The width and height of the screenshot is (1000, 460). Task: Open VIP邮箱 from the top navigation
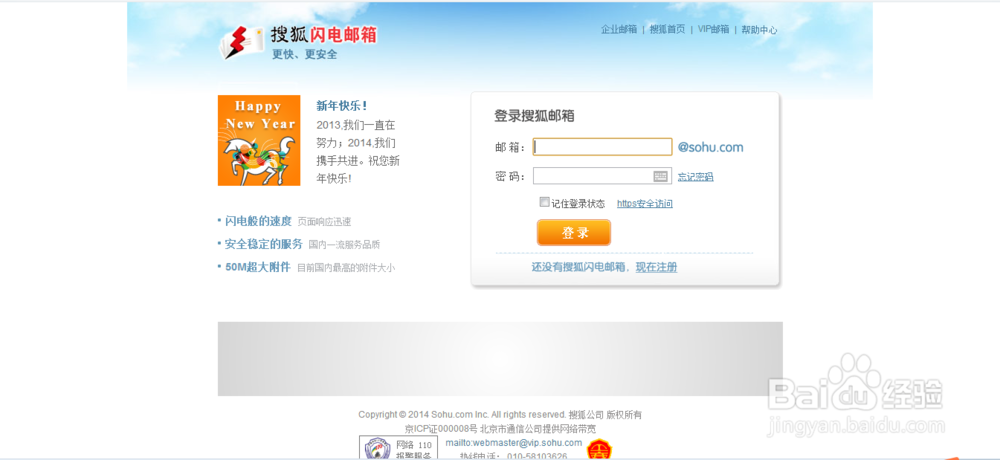pos(713,29)
